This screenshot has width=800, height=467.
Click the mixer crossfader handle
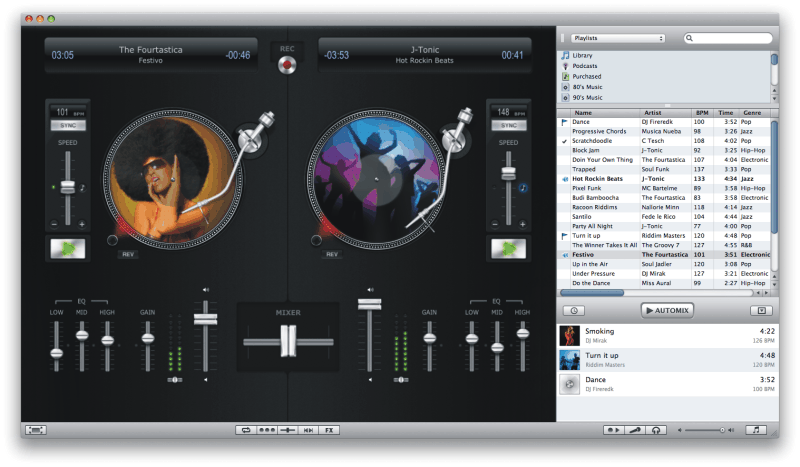(287, 342)
